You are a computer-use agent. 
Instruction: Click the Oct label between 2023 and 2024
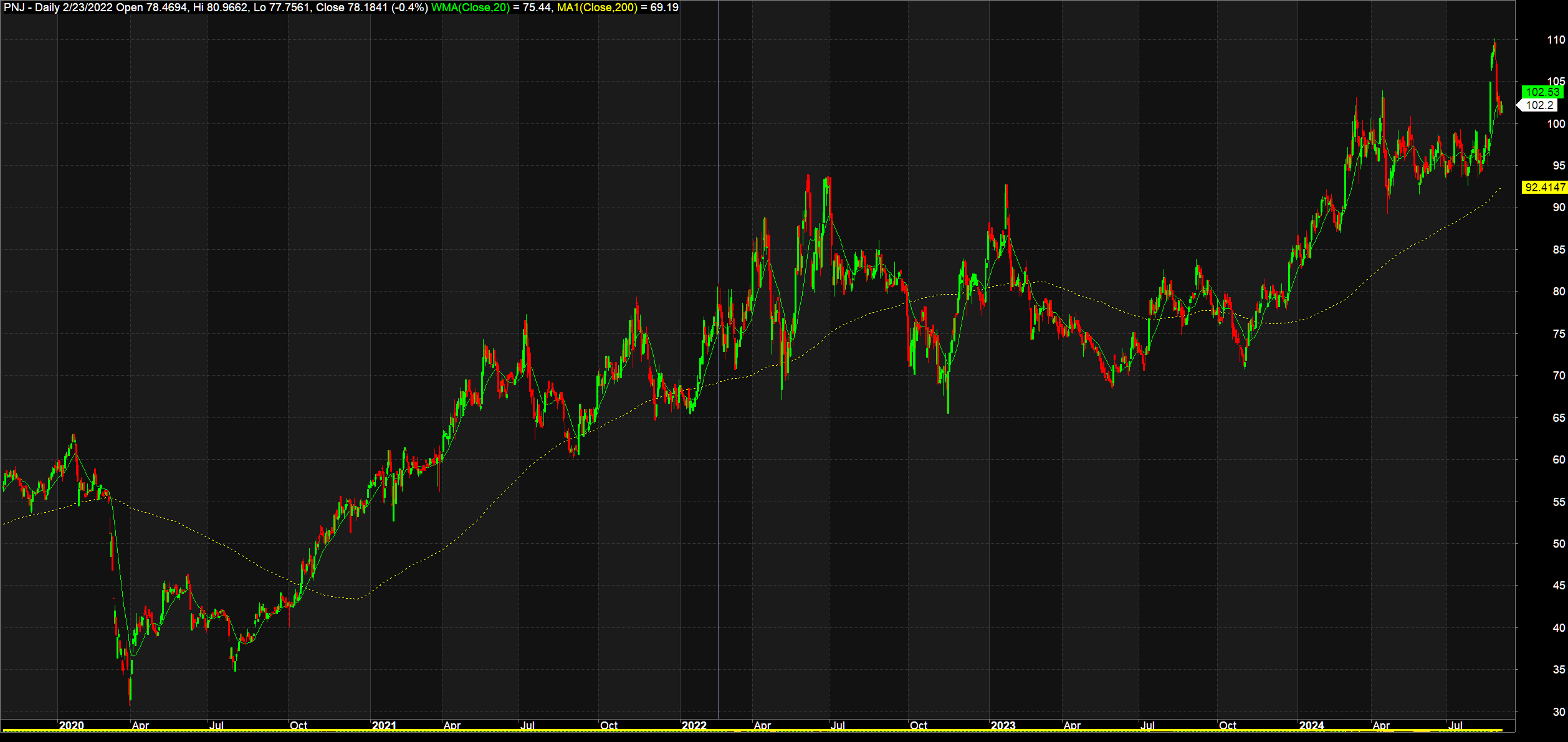(x=1227, y=725)
